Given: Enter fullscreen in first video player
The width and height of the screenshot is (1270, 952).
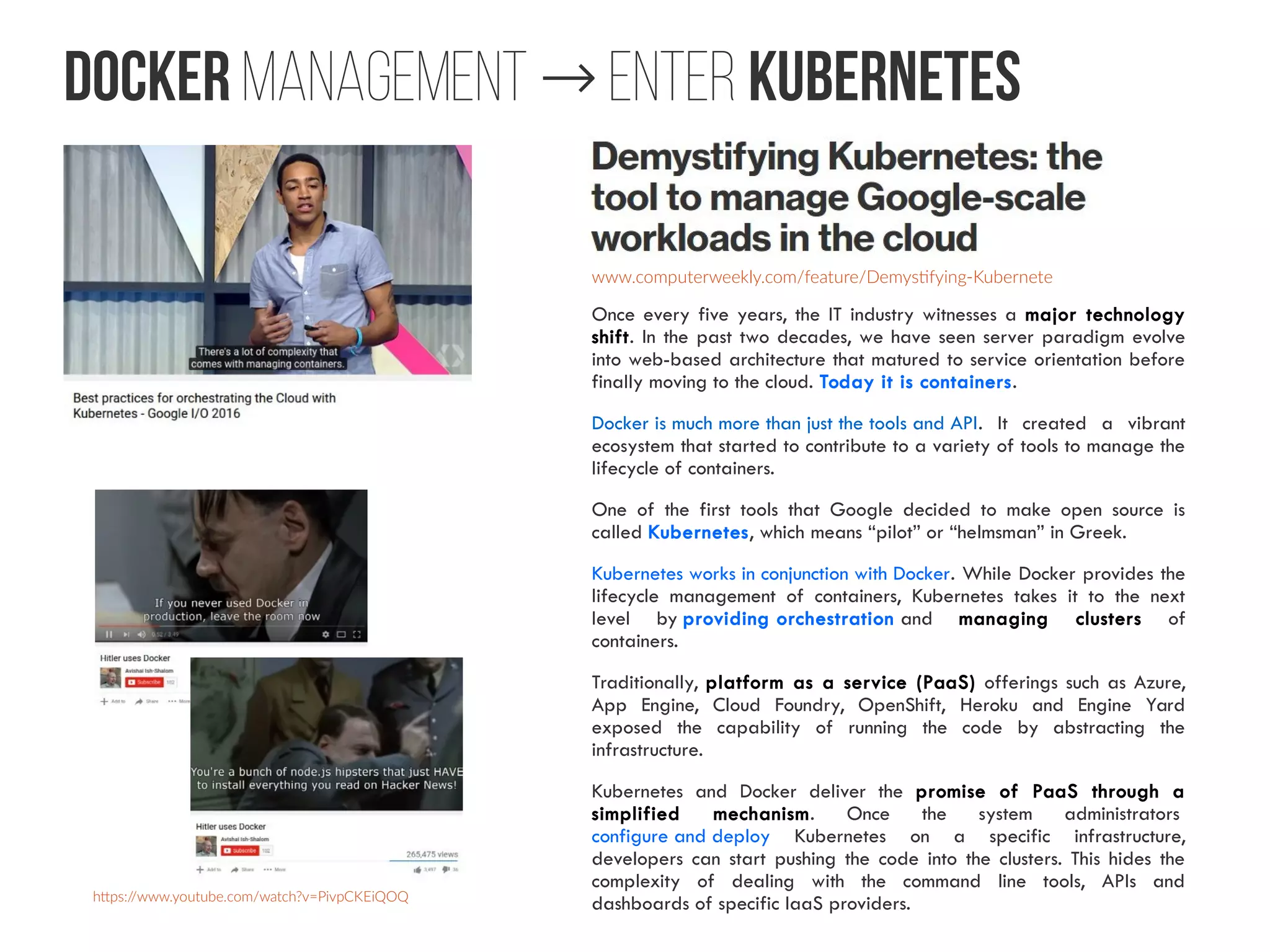Looking at the screenshot, I should coord(357,634).
